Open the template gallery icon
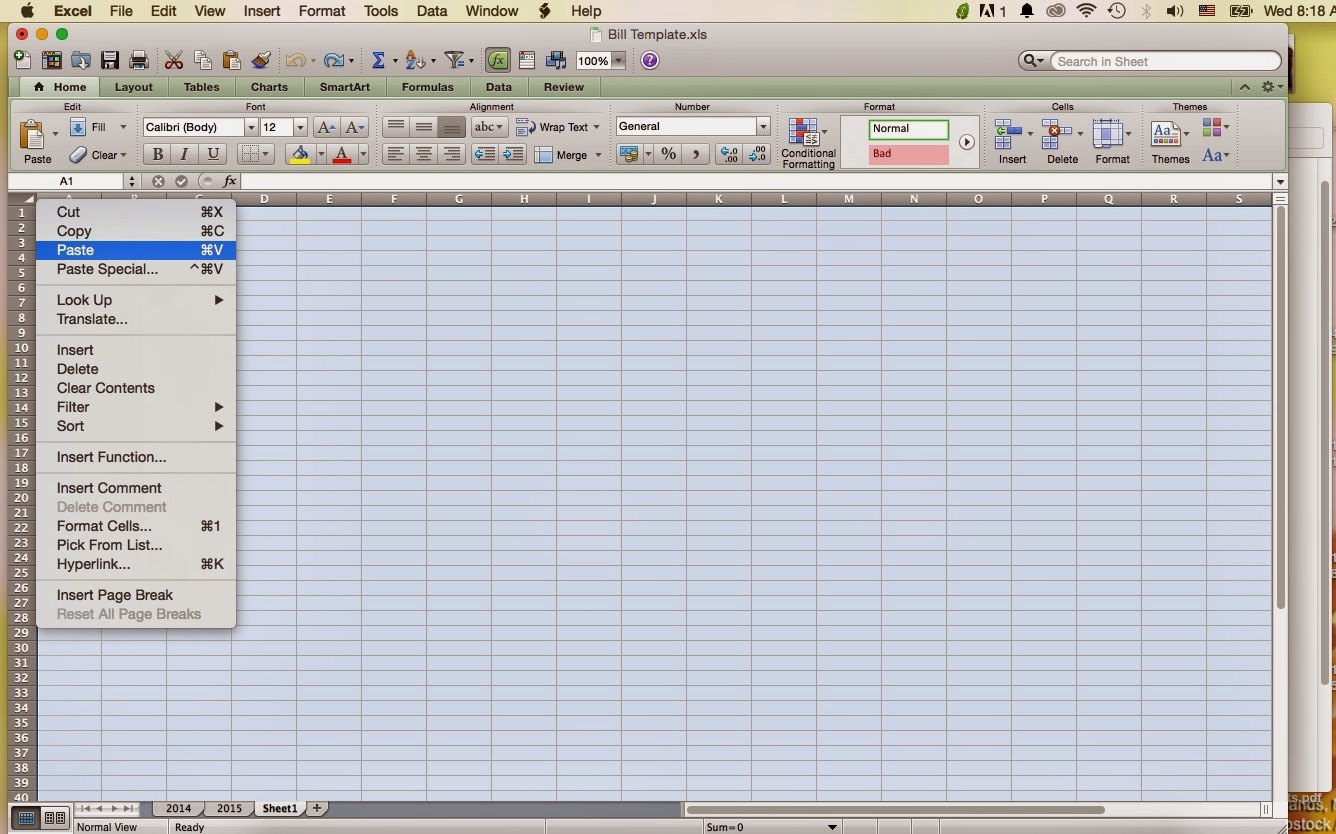1336x834 pixels. [51, 61]
